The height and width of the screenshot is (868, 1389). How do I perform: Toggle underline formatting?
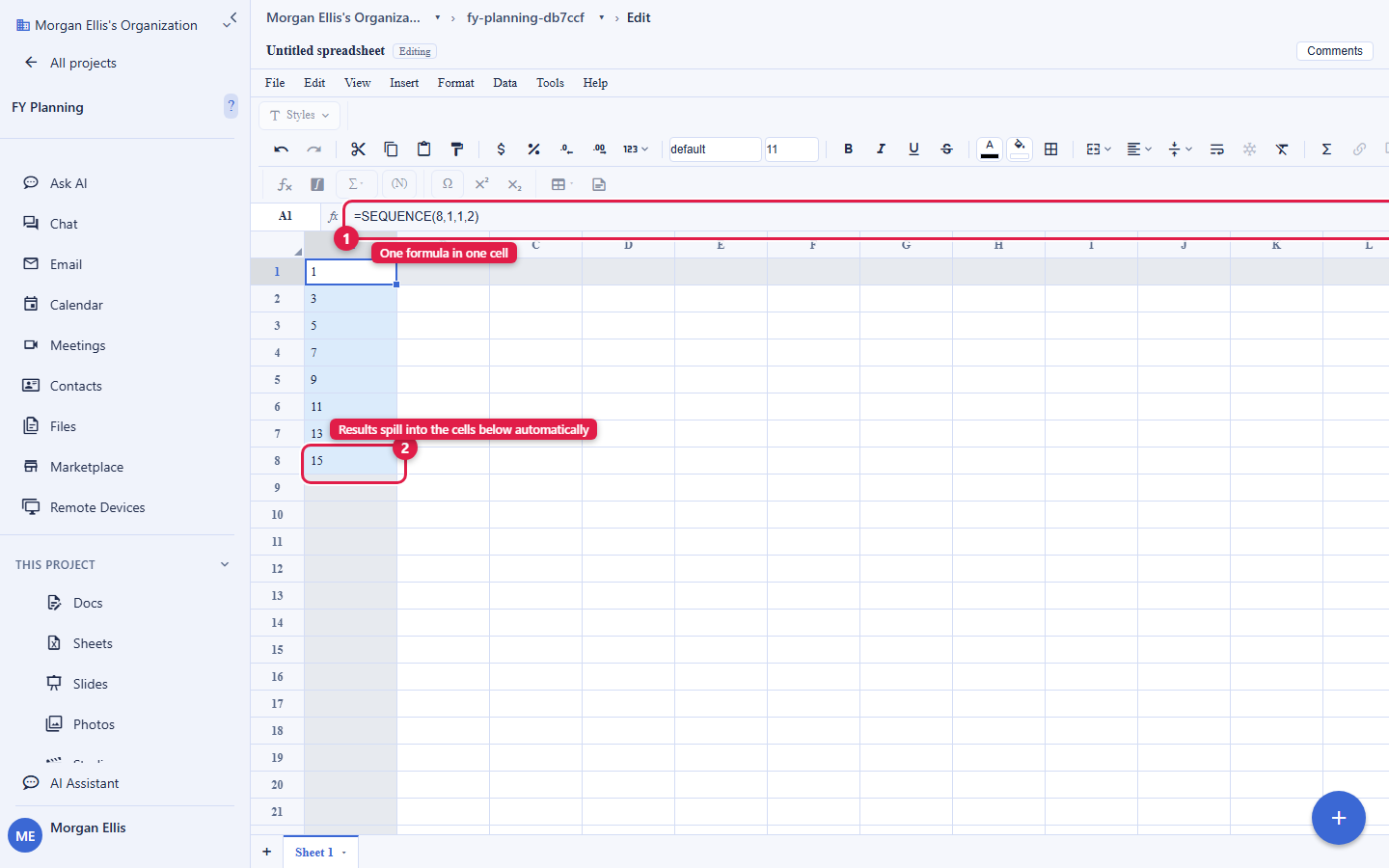(913, 149)
